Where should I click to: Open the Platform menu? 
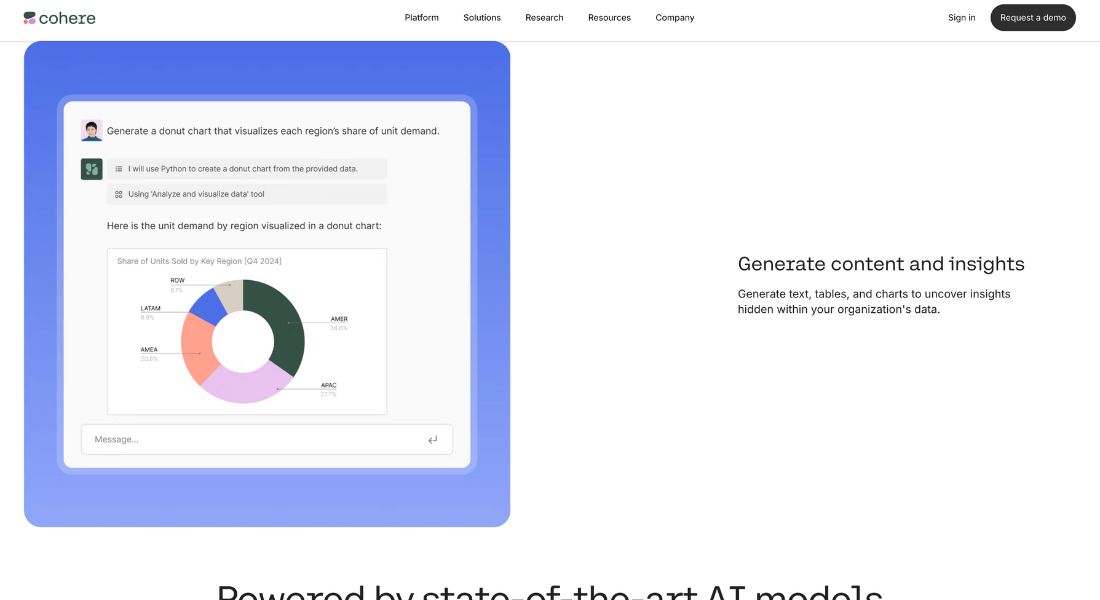422,18
